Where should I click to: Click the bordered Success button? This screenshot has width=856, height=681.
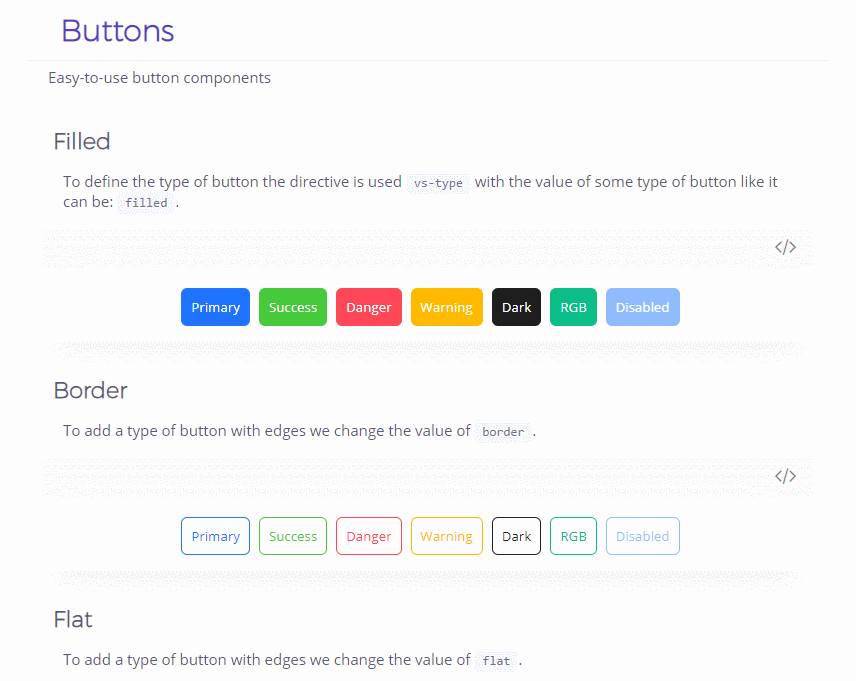pos(292,536)
